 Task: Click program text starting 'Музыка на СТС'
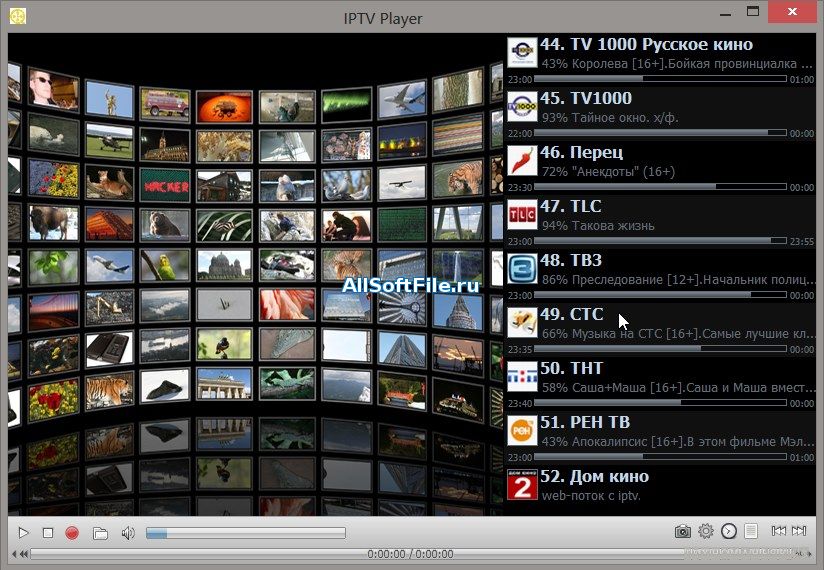(694, 334)
